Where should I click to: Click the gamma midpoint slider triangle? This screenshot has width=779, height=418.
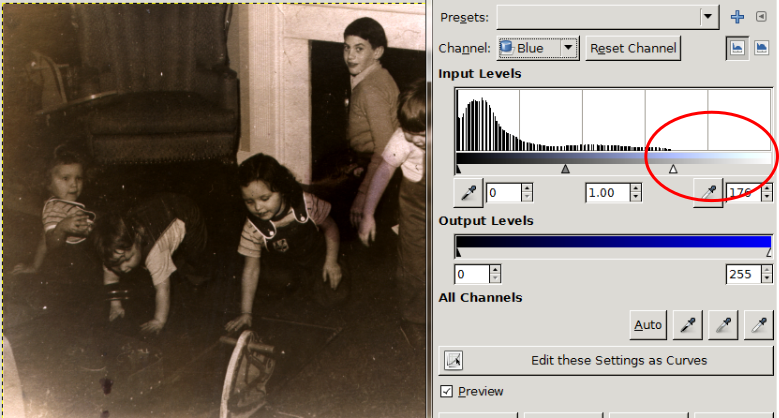(x=565, y=170)
